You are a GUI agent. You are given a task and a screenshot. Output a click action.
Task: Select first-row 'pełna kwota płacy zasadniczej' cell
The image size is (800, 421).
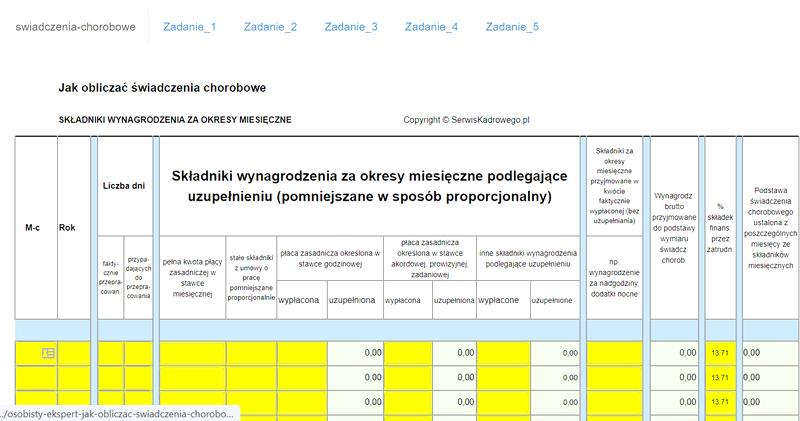point(193,353)
